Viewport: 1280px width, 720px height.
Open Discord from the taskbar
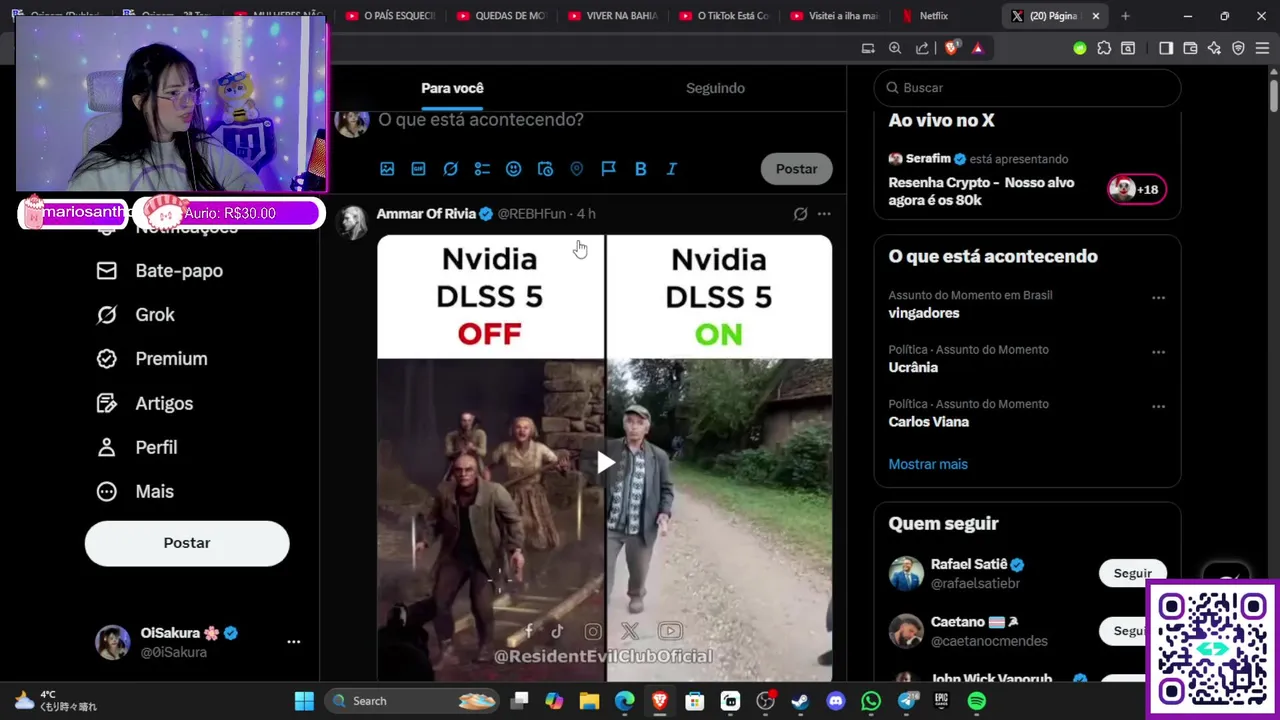836,701
